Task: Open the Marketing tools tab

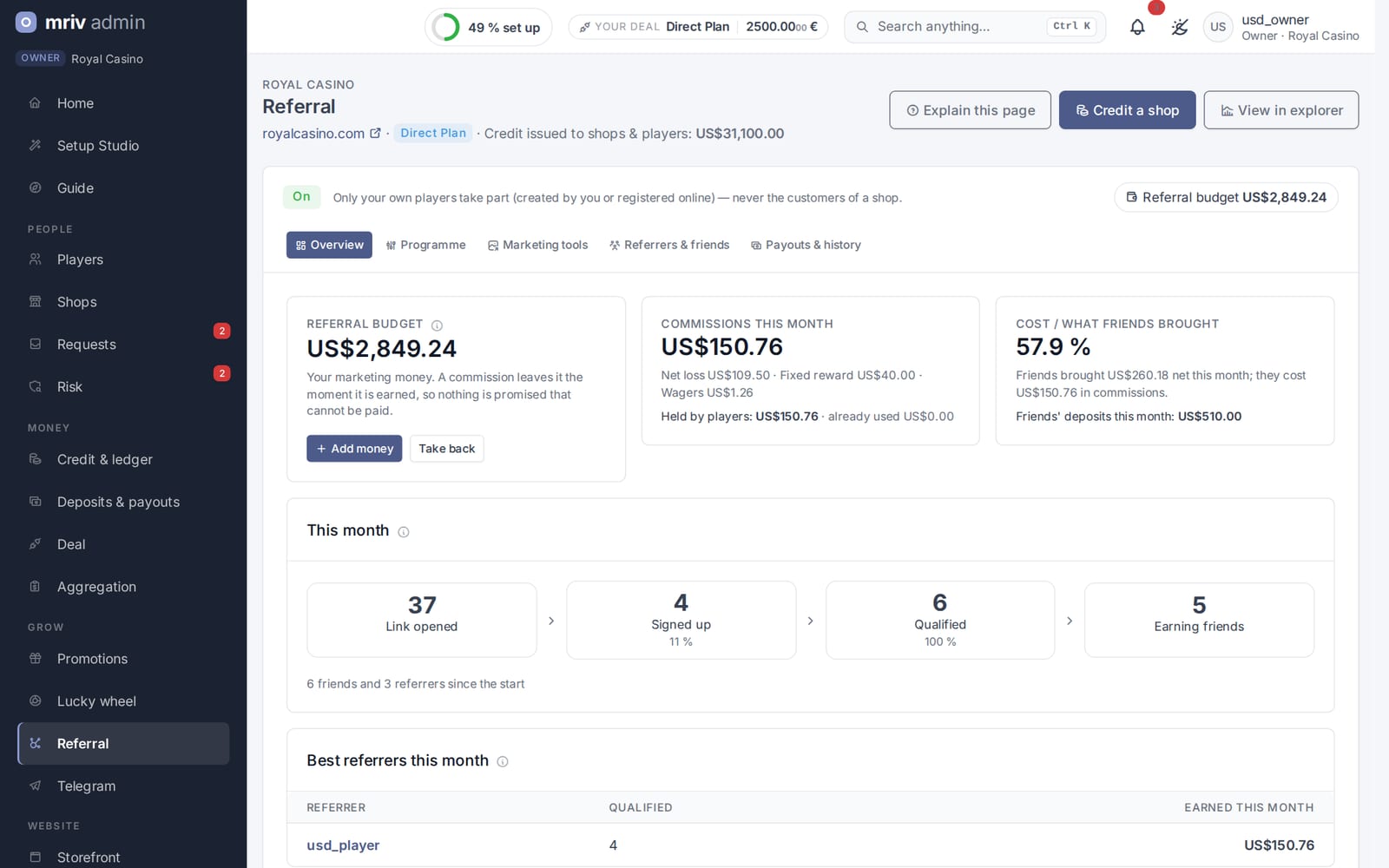Action: click(537, 245)
